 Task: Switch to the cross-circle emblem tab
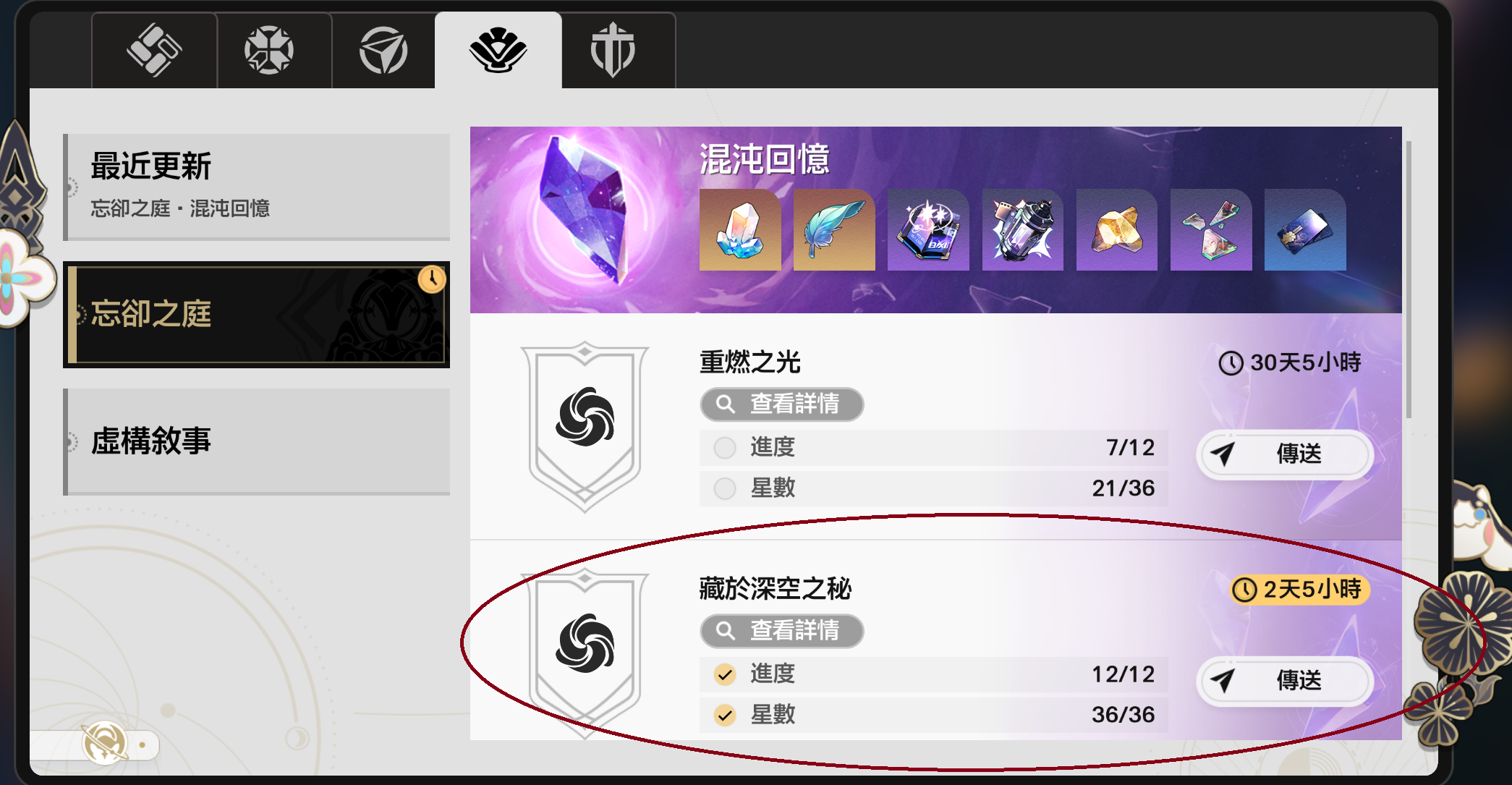click(269, 50)
